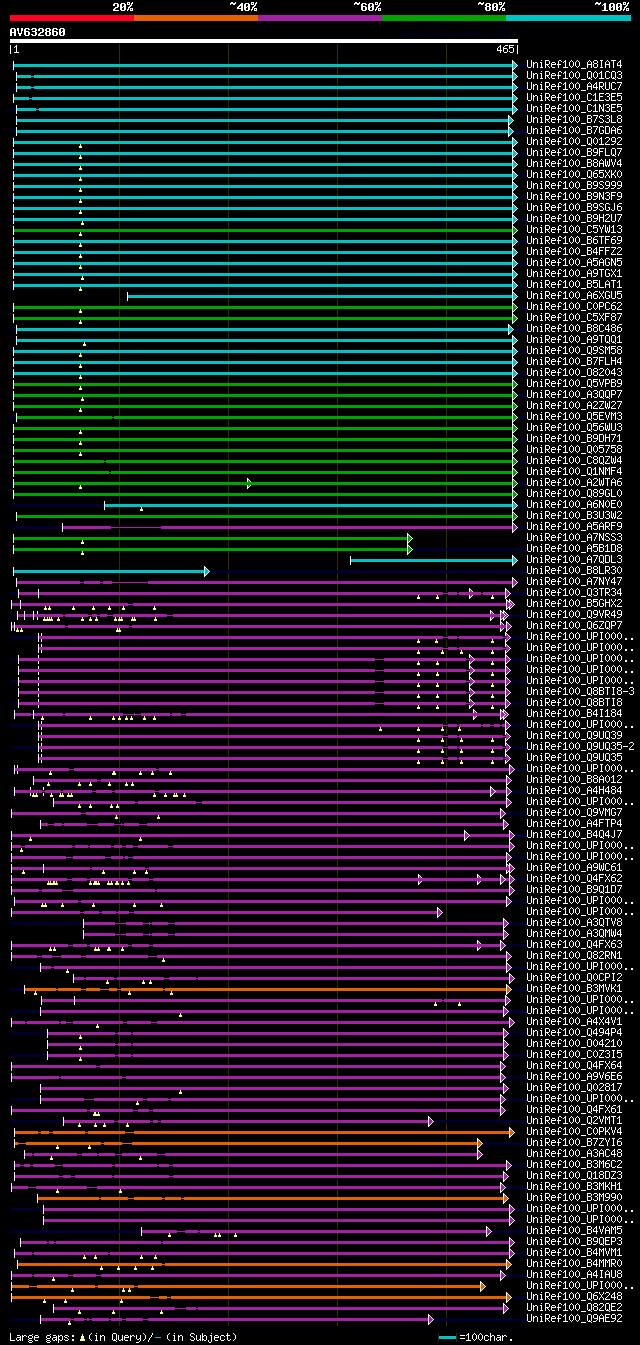Open hit UniRef100_C1E3E5

(x=574, y=97)
